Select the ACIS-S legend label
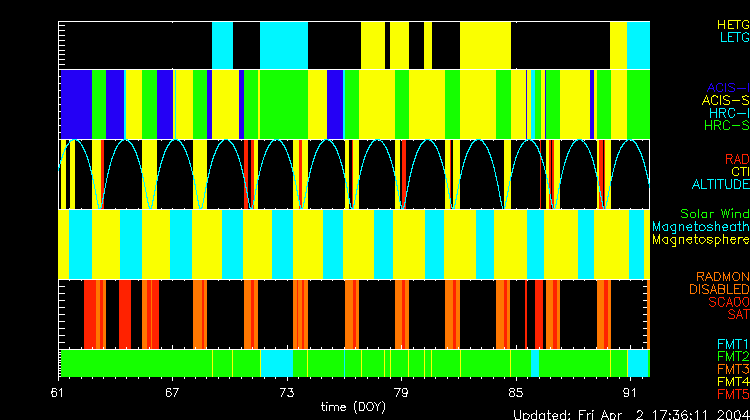 pyautogui.click(x=725, y=100)
